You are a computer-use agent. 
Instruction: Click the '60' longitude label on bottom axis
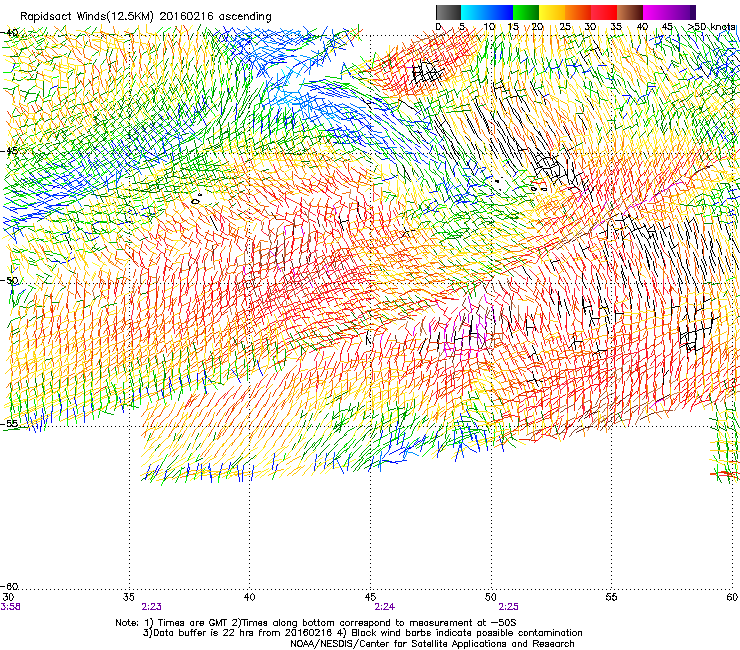(x=732, y=597)
